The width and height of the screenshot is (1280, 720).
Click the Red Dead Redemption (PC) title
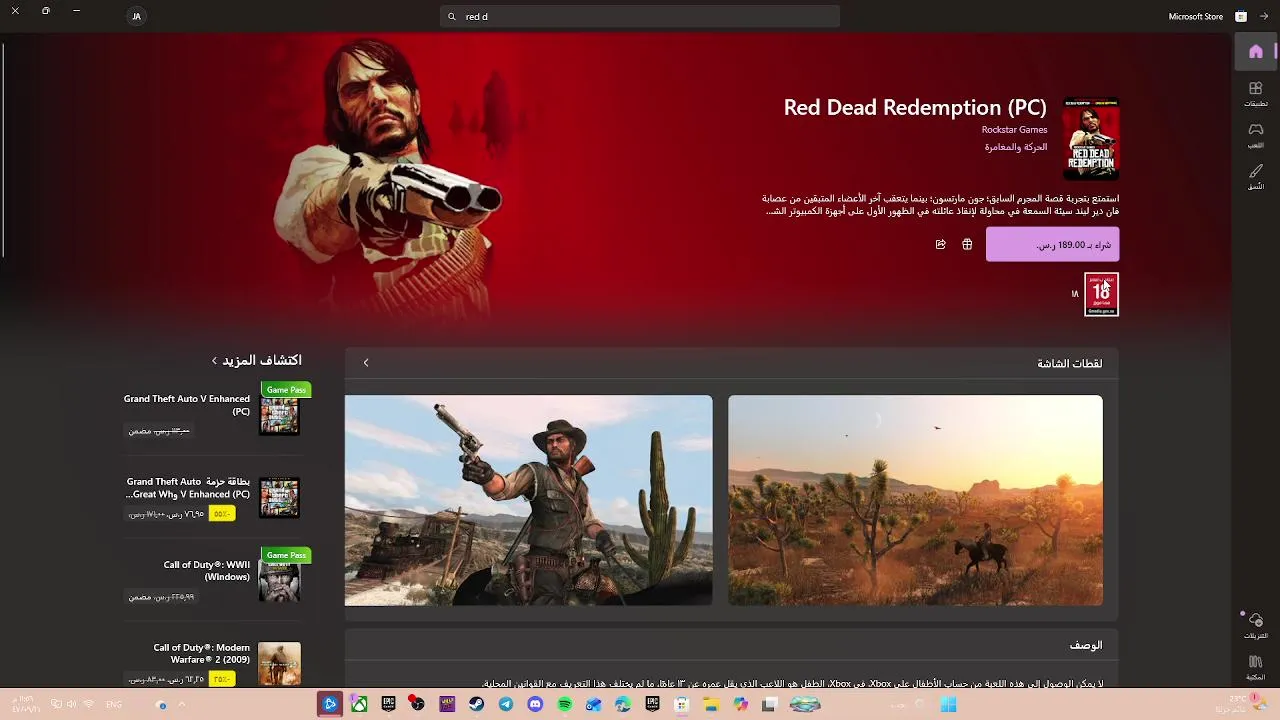(x=915, y=107)
